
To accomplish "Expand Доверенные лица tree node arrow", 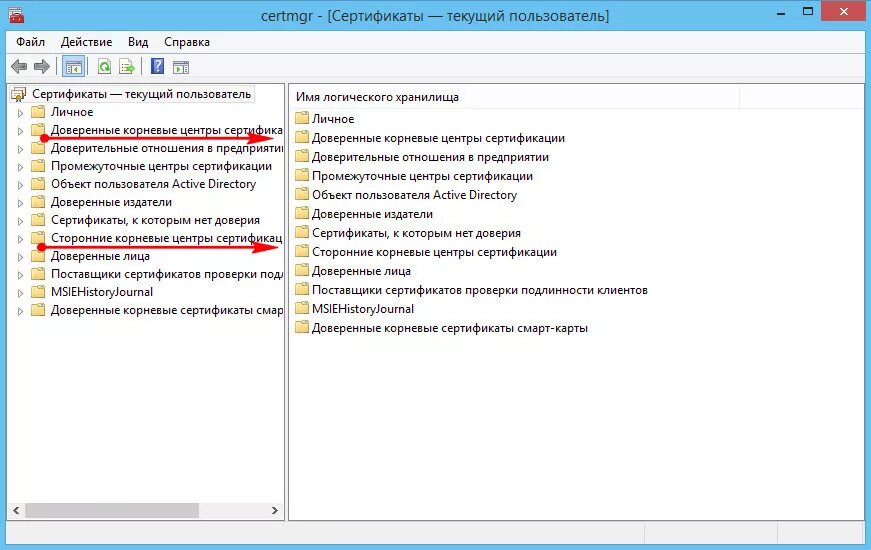I will pos(21,257).
